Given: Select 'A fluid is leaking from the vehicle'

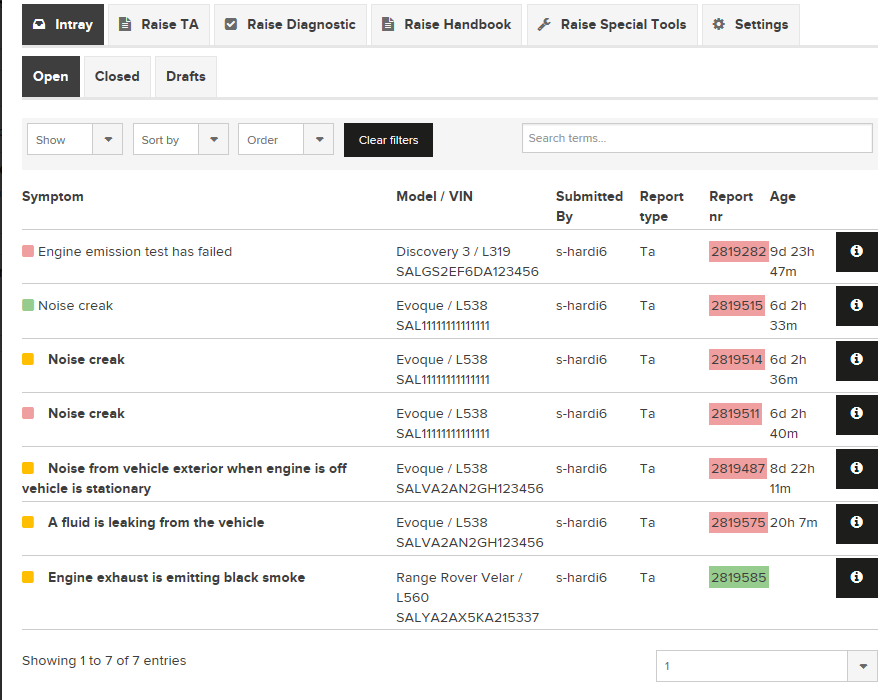Looking at the screenshot, I should pos(156,522).
